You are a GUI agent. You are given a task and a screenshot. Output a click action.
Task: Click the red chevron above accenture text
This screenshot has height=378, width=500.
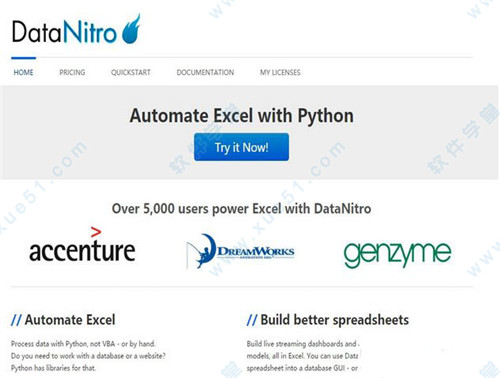tap(96, 232)
